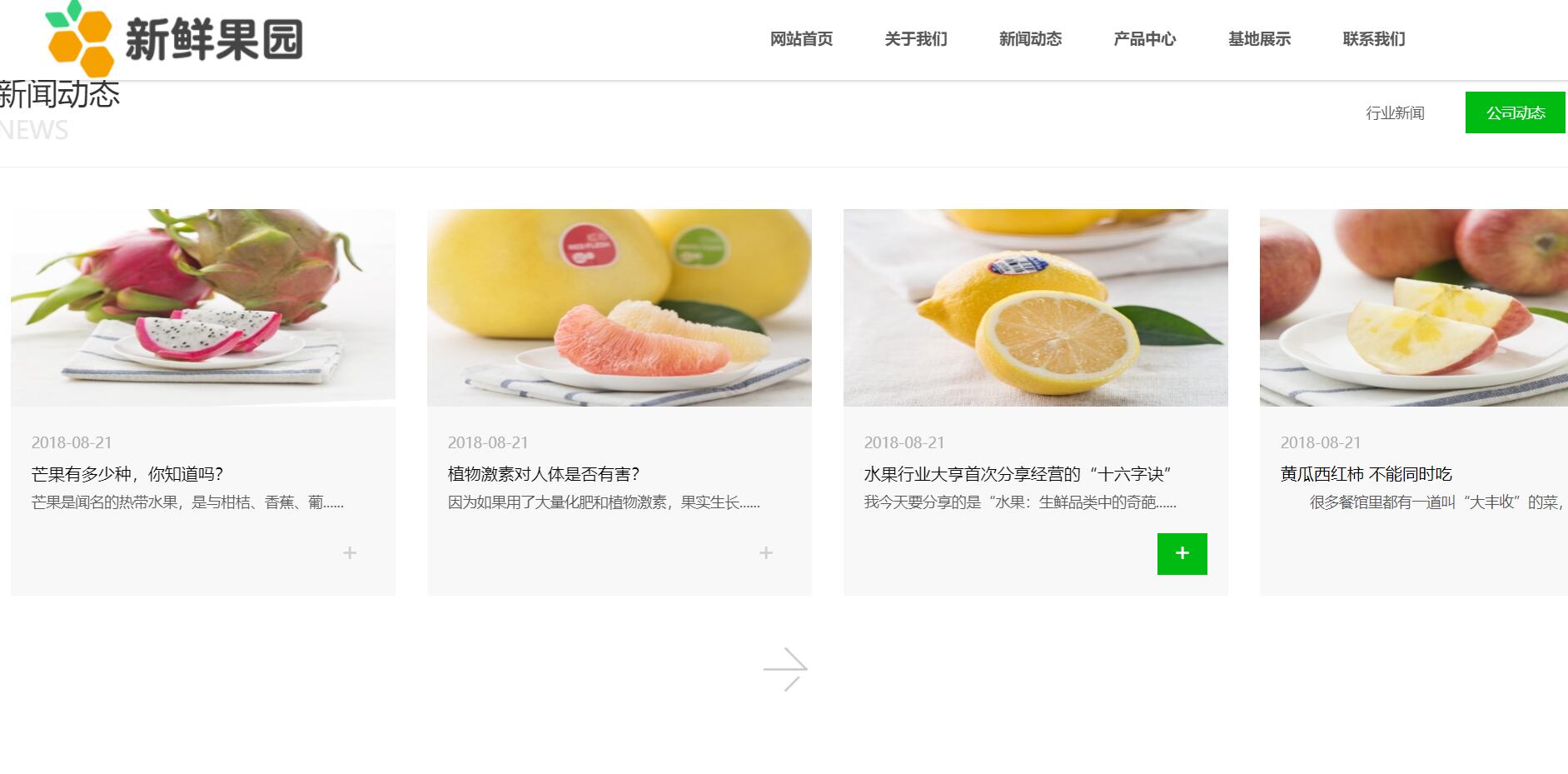Click the 新鲜果园 honeycomb logo
The image size is (1568, 774).
tap(174, 38)
